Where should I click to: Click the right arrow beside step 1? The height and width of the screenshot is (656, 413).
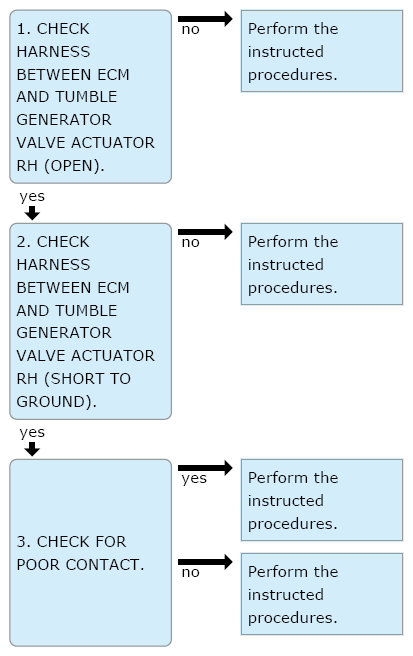[x=205, y=18]
